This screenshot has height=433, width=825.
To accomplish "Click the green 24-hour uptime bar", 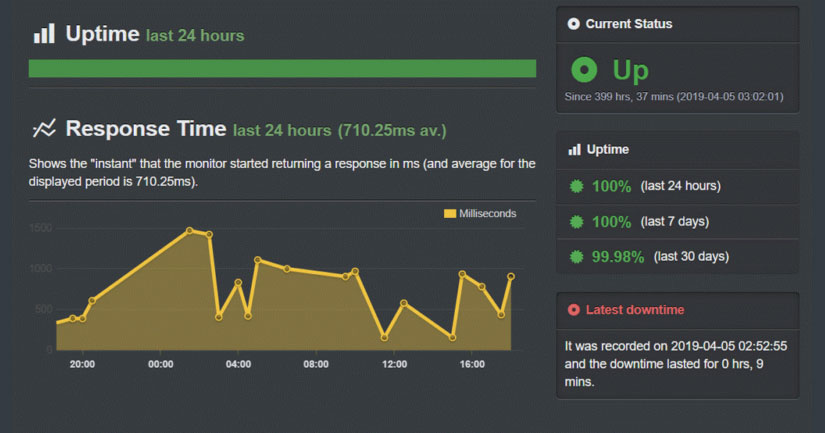I will tap(282, 68).
